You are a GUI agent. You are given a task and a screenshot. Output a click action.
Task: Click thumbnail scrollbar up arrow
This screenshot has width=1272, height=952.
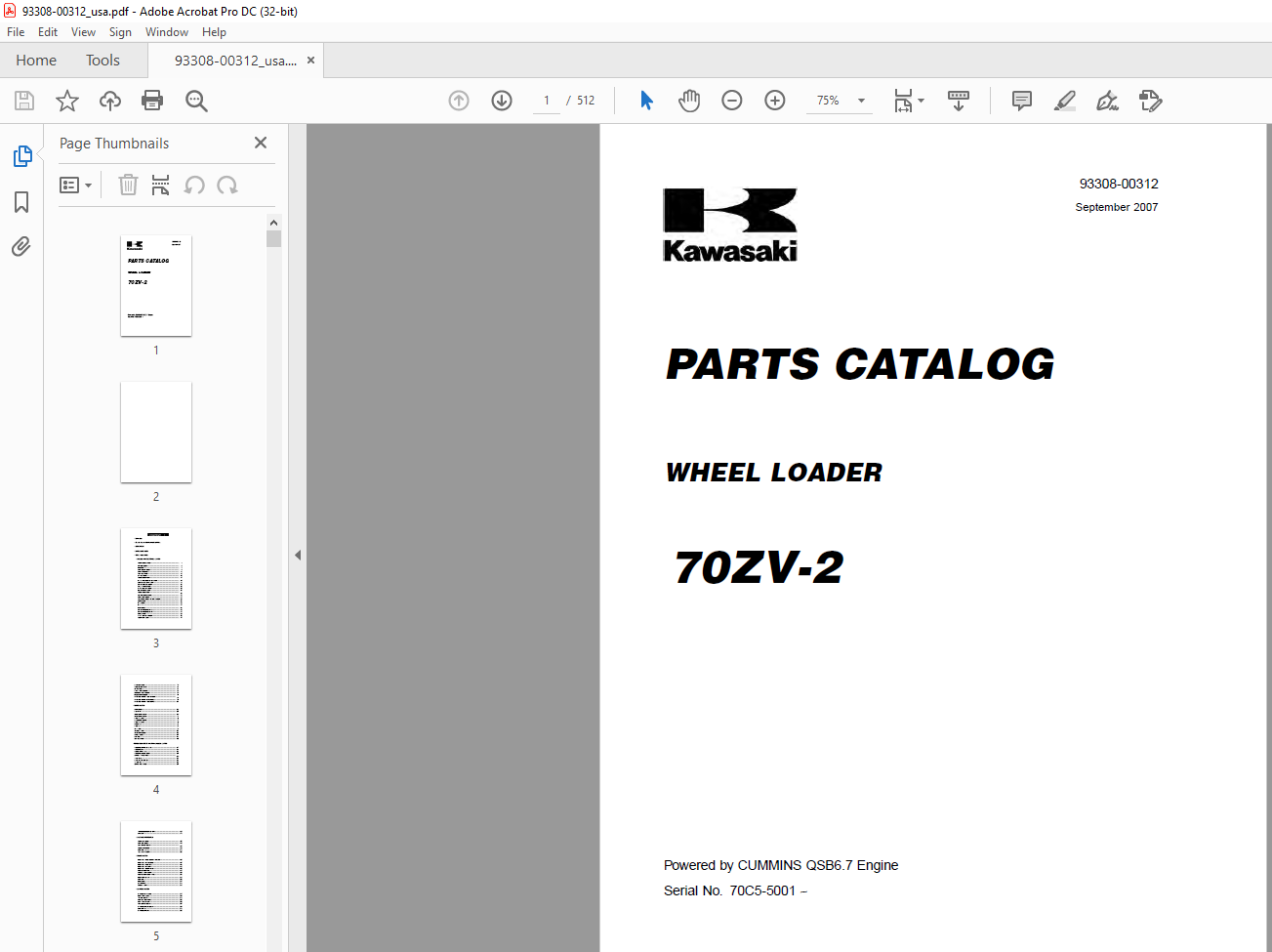click(273, 223)
